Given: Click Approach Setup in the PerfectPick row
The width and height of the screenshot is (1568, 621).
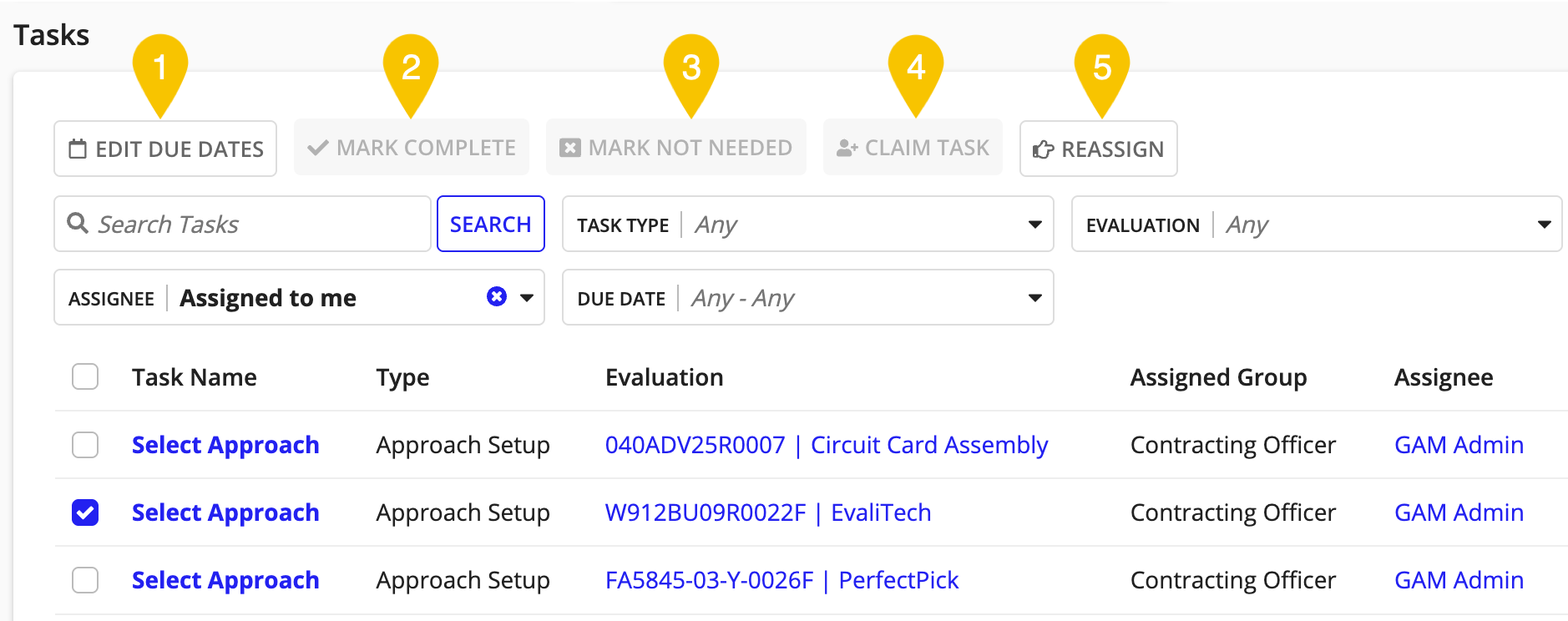Looking at the screenshot, I should 463,580.
